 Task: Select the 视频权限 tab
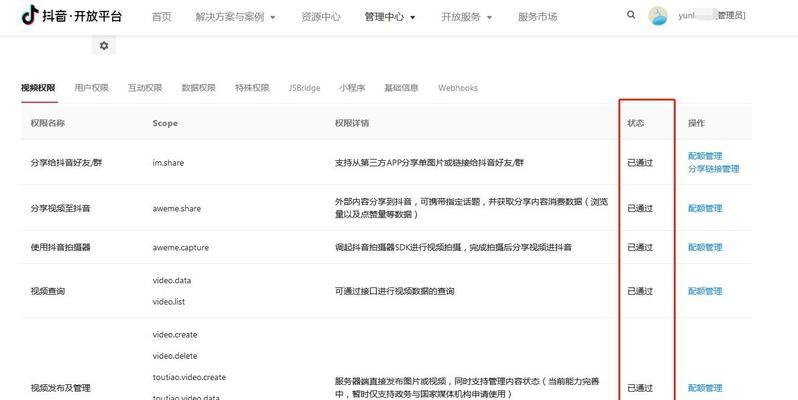coord(38,88)
